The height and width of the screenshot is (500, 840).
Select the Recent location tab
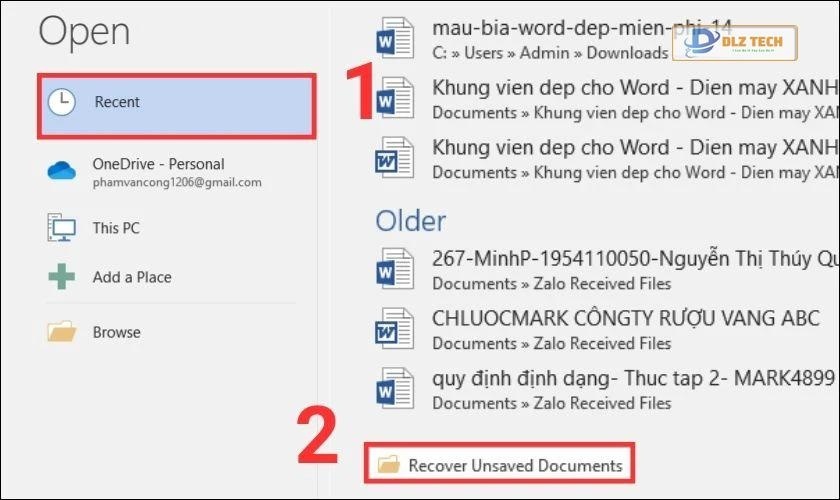point(177,106)
